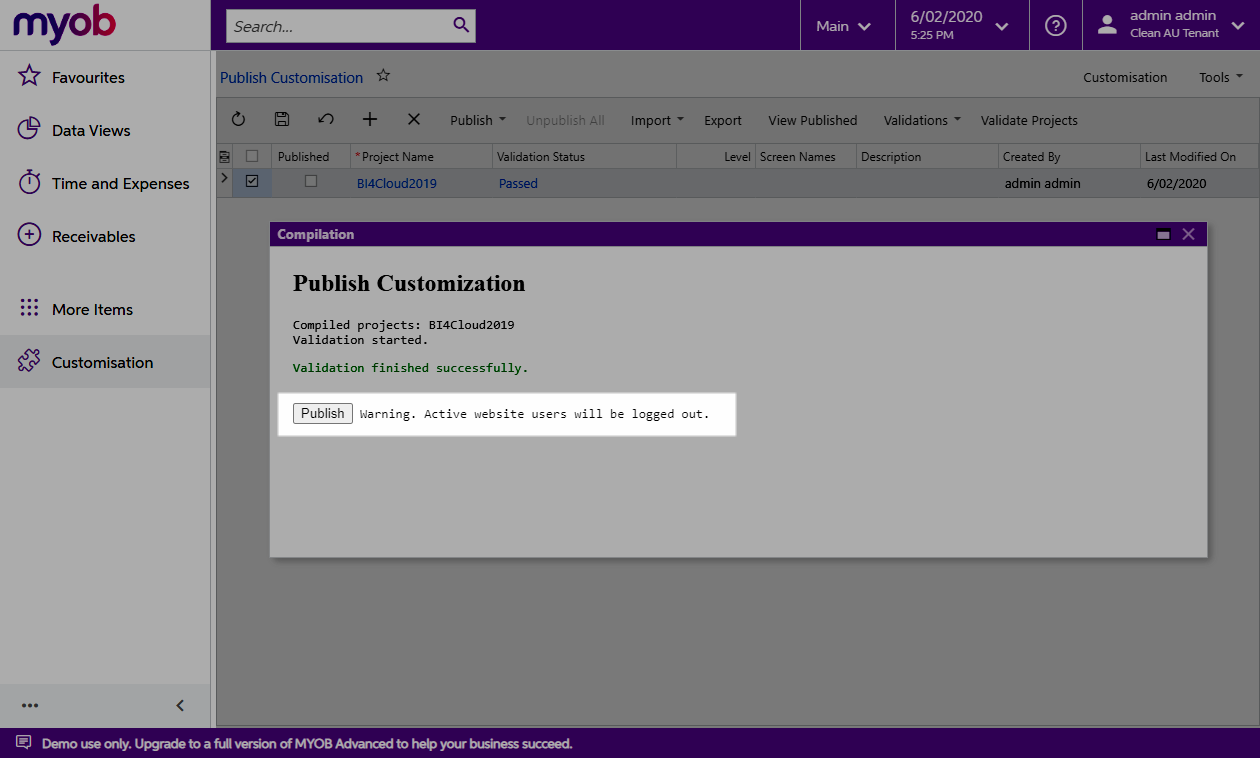
Task: Add Publish Customisation to favourites with the star
Action: point(383,76)
